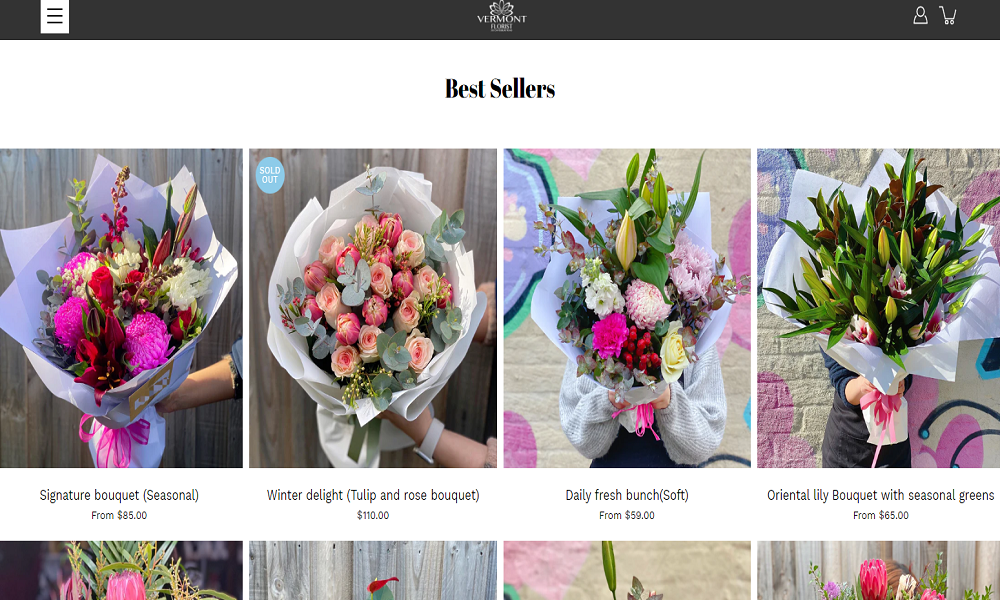This screenshot has height=600, width=1000.
Task: Open the red anthurium product thumbnail in second row
Action: coord(372,571)
